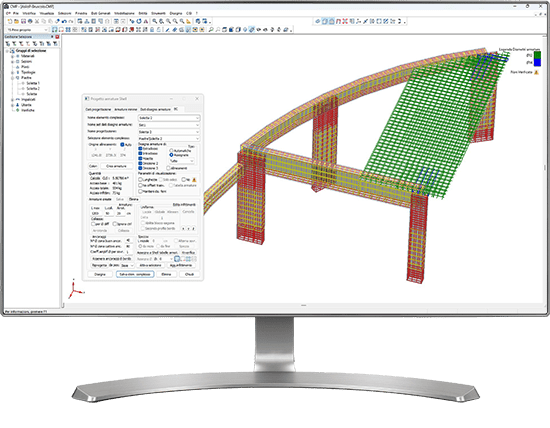Select Soletta 2 in the tree
The width and height of the screenshot is (550, 428).
(x=33, y=89)
